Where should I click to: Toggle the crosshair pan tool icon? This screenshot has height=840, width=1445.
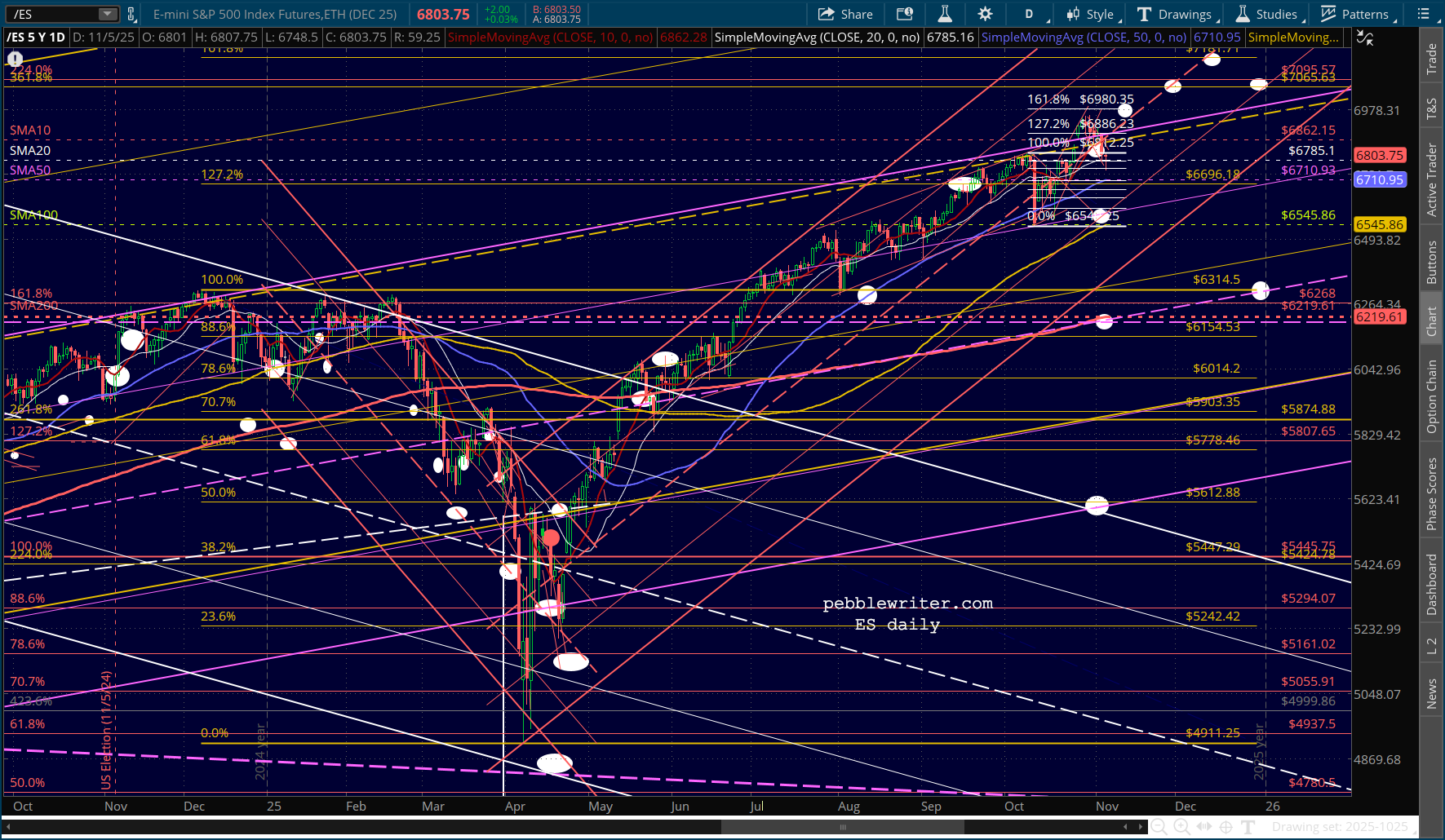point(1226,827)
